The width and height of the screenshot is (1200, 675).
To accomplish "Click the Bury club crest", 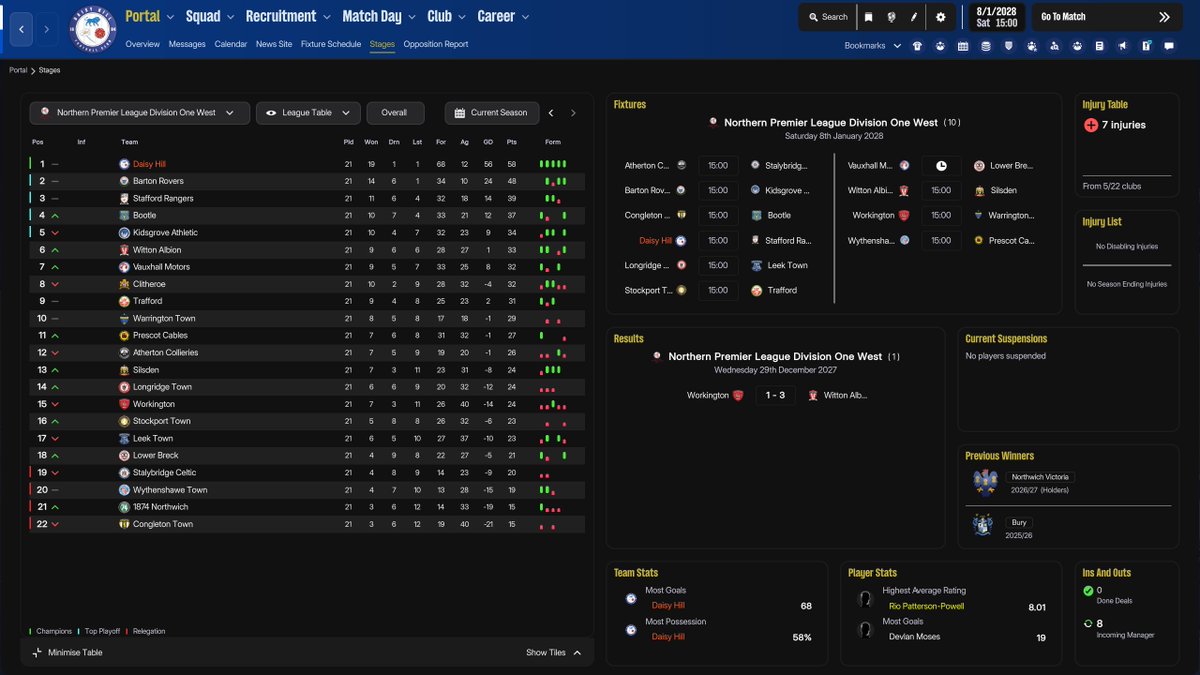I will (985, 526).
